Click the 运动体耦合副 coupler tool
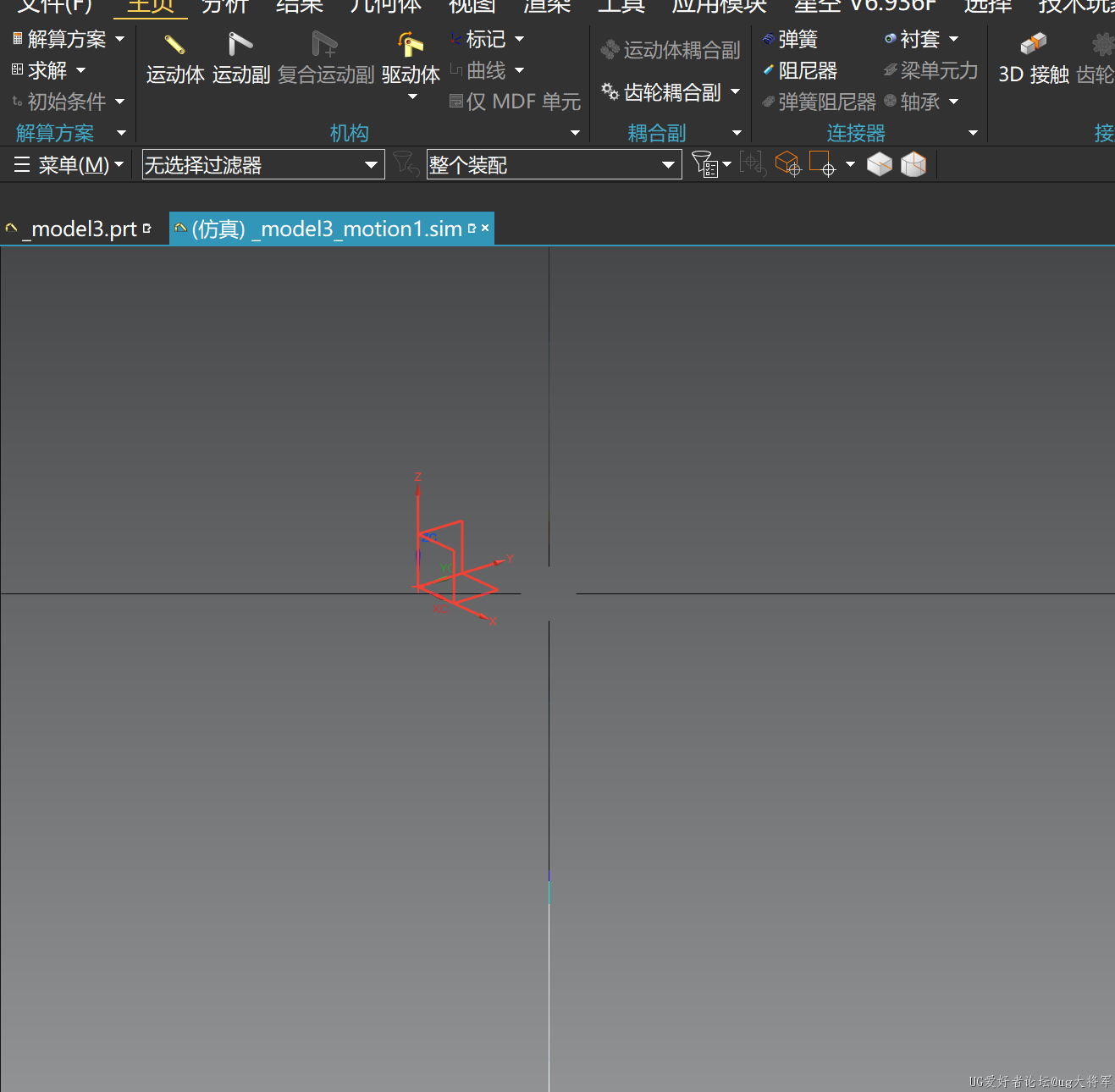Viewport: 1115px width, 1092px height. pyautogui.click(x=671, y=50)
